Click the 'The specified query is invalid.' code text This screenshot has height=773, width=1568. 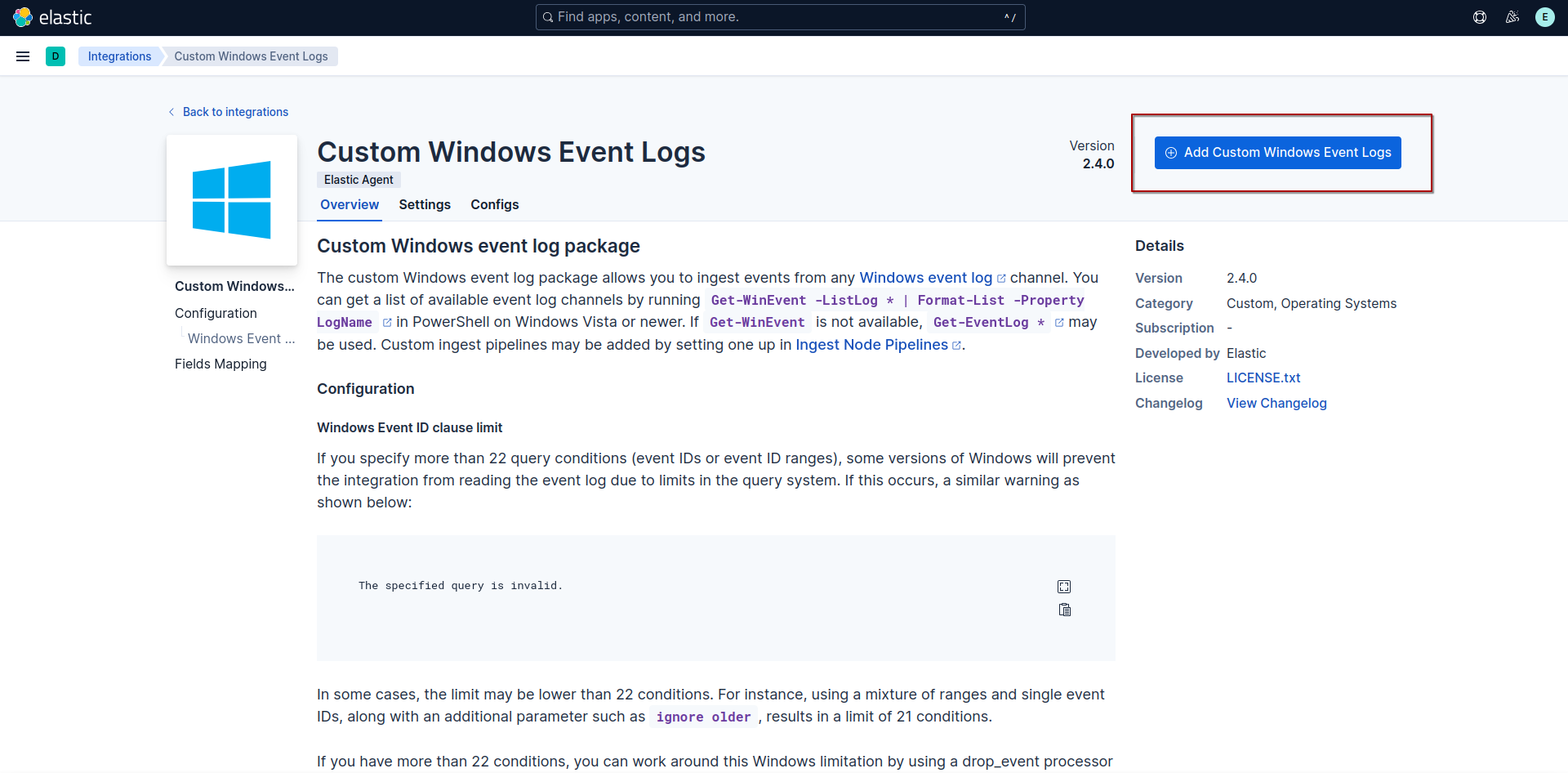click(x=461, y=586)
